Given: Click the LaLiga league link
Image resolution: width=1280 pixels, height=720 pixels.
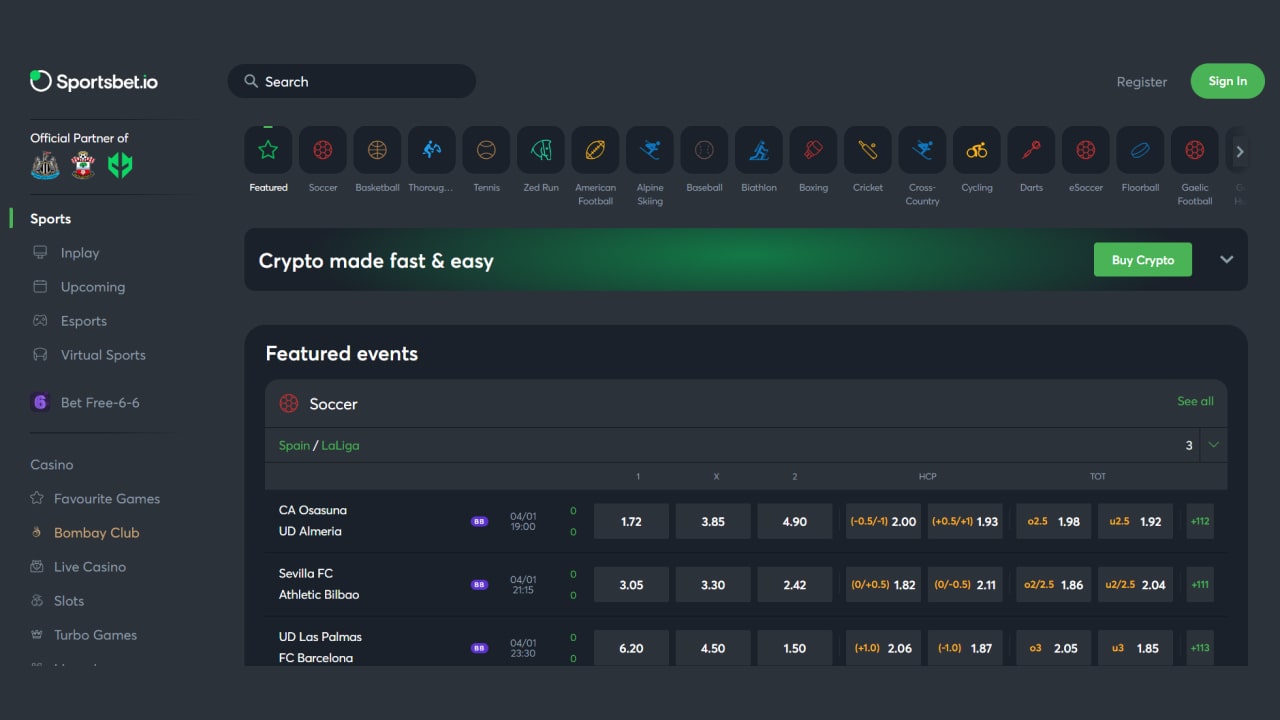Looking at the screenshot, I should point(340,445).
